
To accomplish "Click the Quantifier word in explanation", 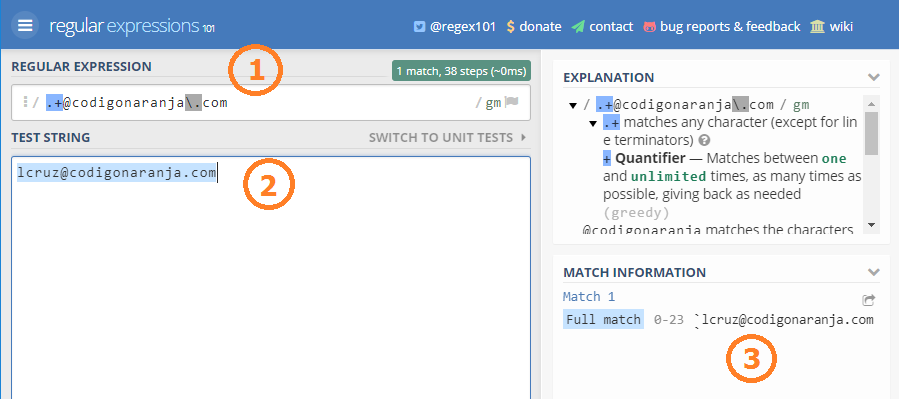I will 650,158.
